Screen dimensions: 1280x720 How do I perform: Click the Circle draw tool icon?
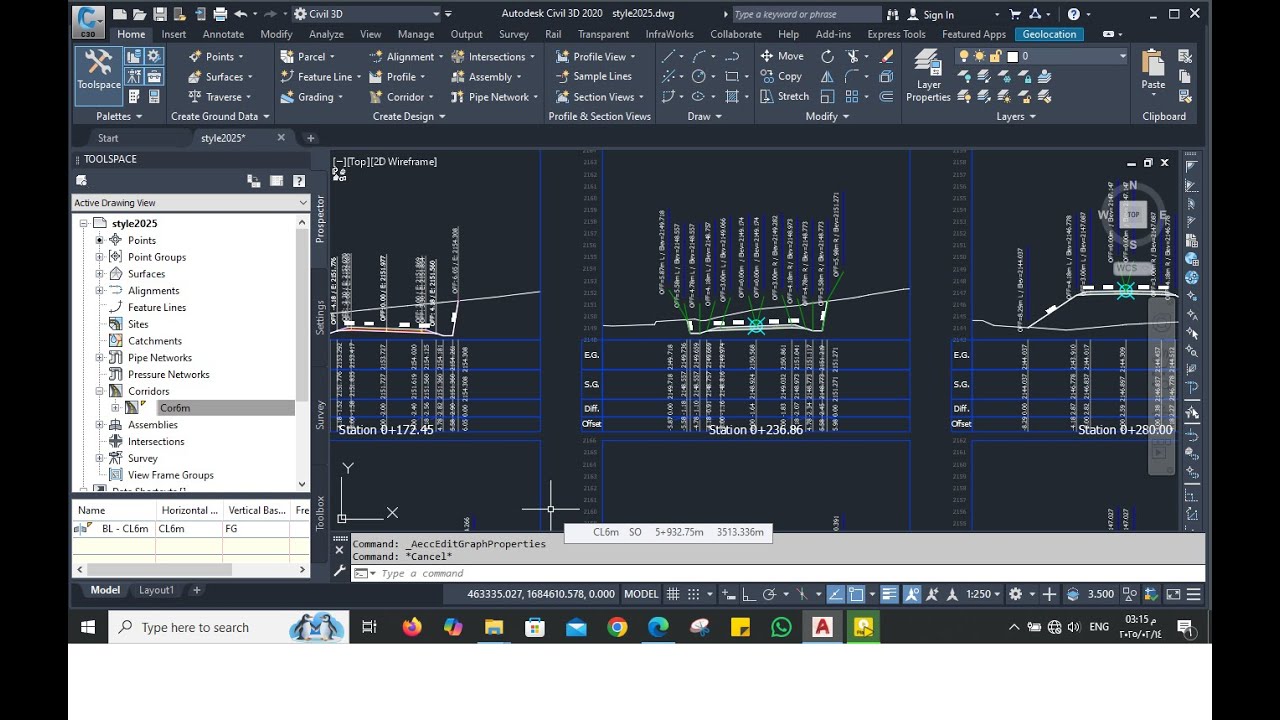[699, 76]
